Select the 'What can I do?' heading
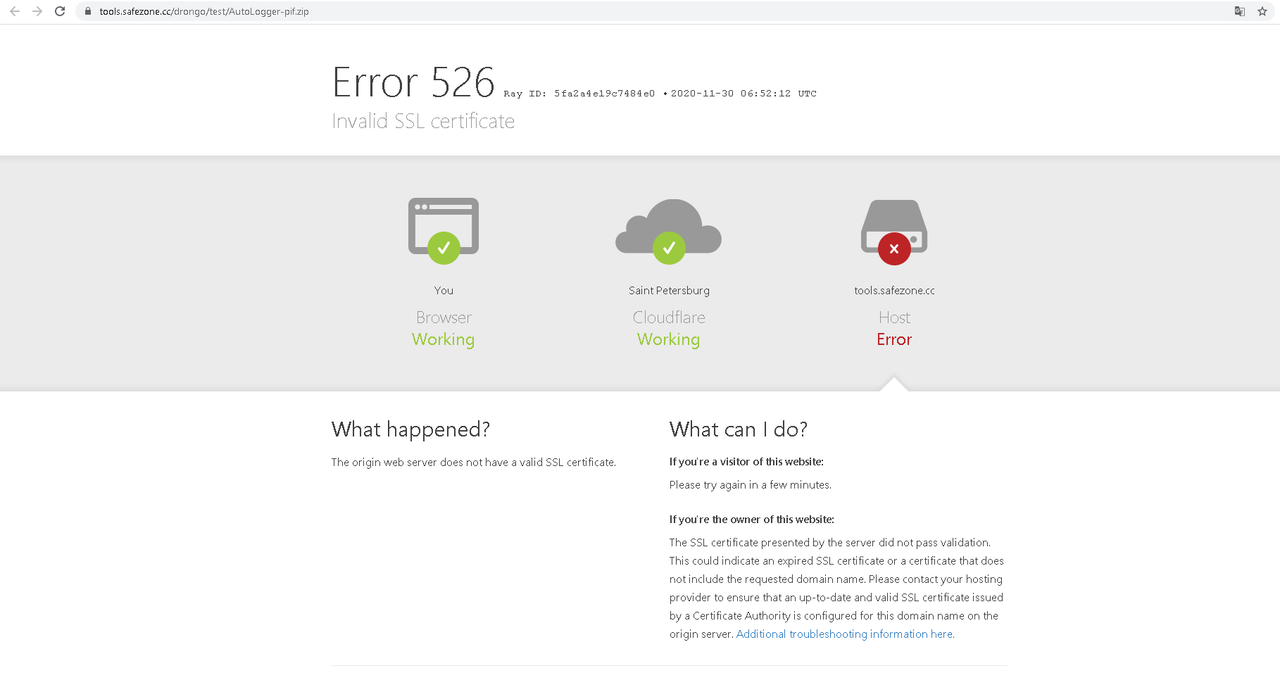 click(738, 429)
